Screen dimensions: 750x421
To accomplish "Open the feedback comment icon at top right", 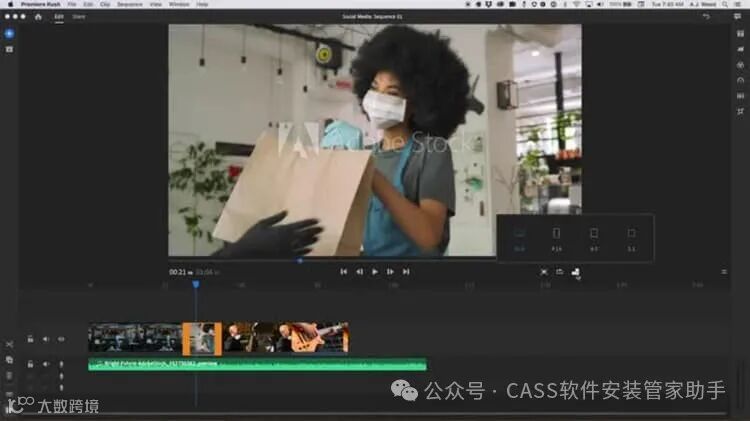I will click(737, 17).
